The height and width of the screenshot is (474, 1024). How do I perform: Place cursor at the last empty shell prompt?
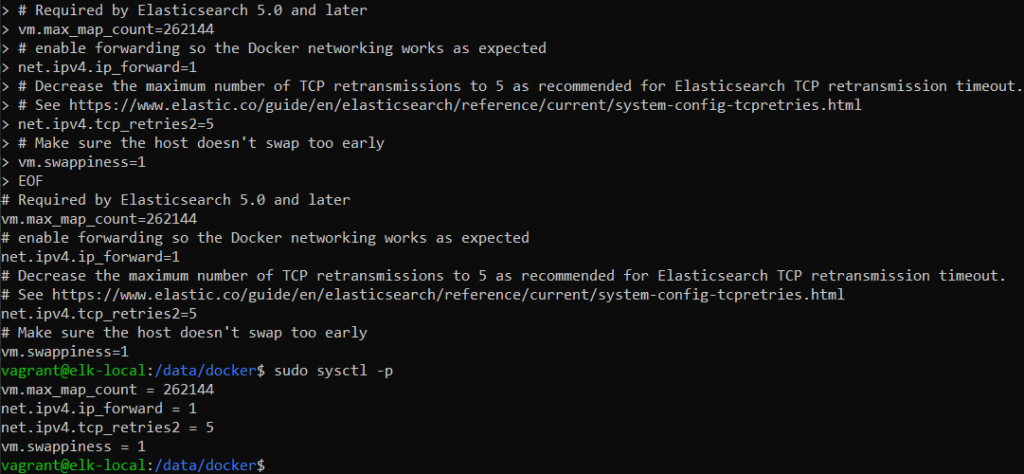click(270, 466)
